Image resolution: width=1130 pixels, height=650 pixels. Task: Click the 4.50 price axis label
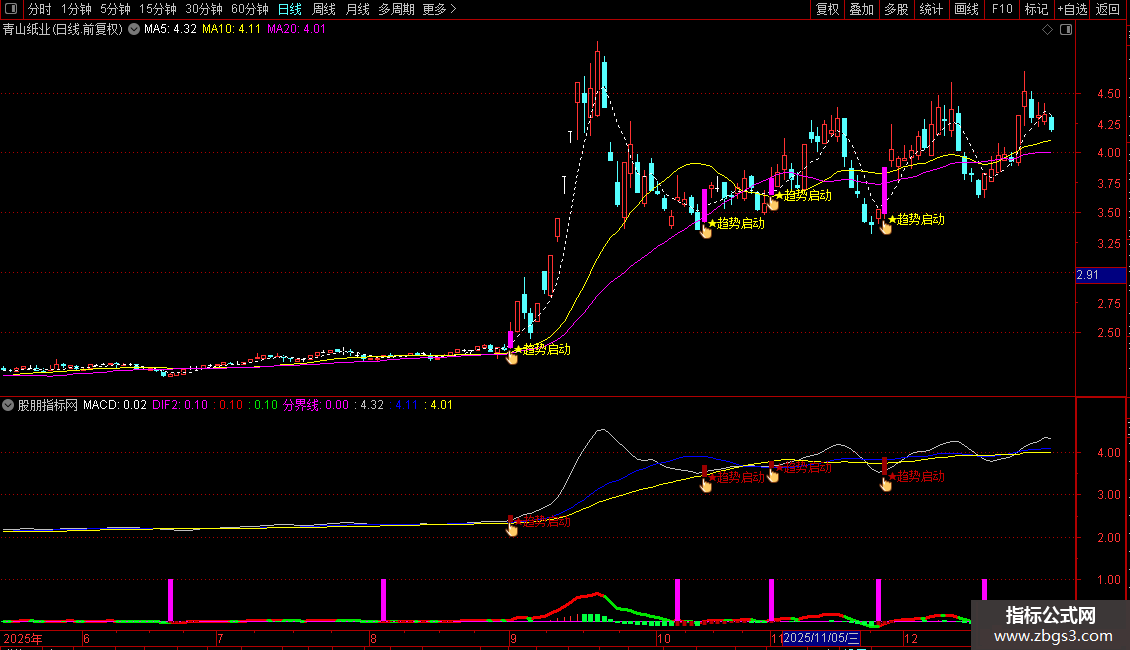1108,94
